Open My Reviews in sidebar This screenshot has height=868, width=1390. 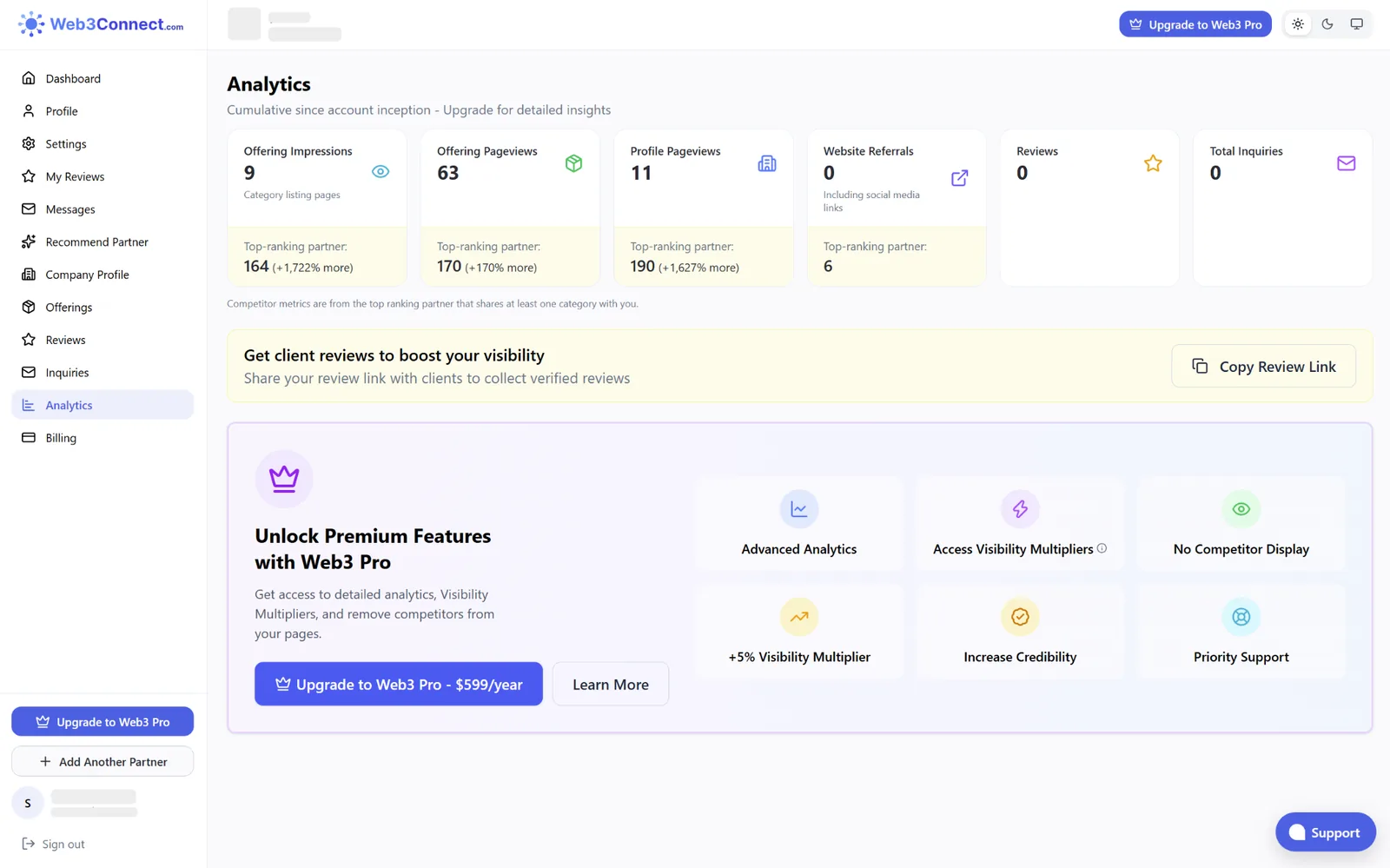(103, 176)
